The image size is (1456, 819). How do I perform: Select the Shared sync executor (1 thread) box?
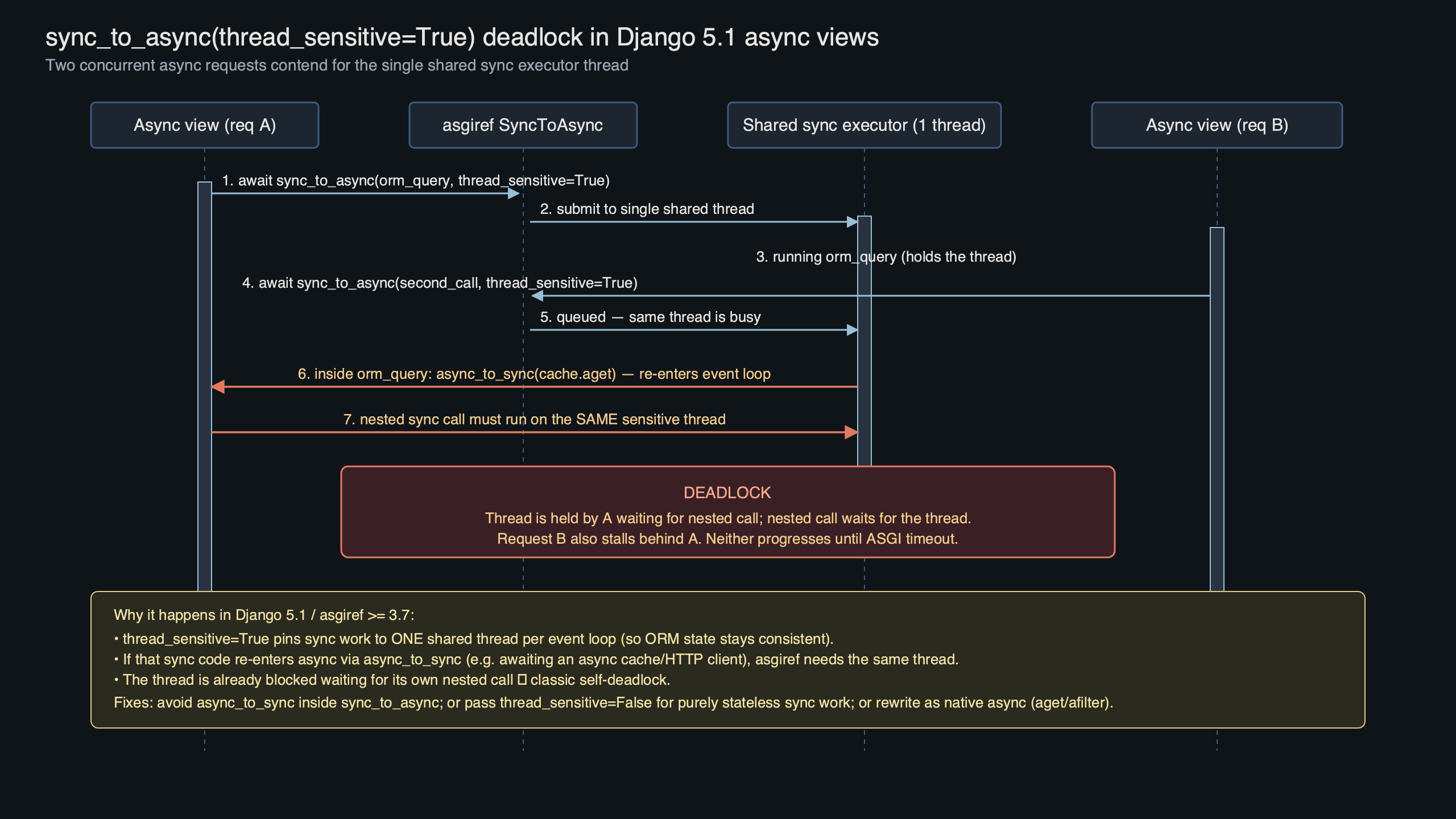coord(863,125)
